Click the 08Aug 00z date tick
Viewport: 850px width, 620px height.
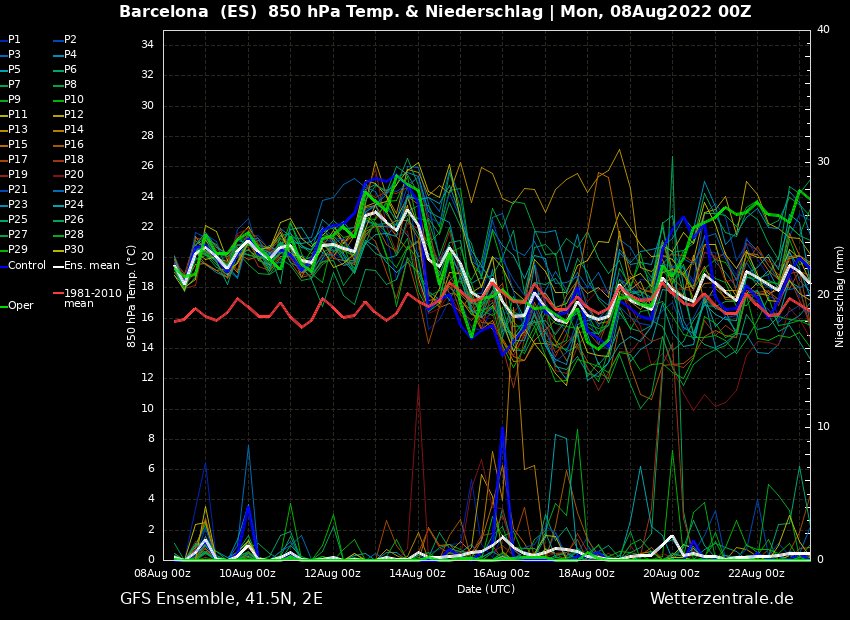point(163,573)
